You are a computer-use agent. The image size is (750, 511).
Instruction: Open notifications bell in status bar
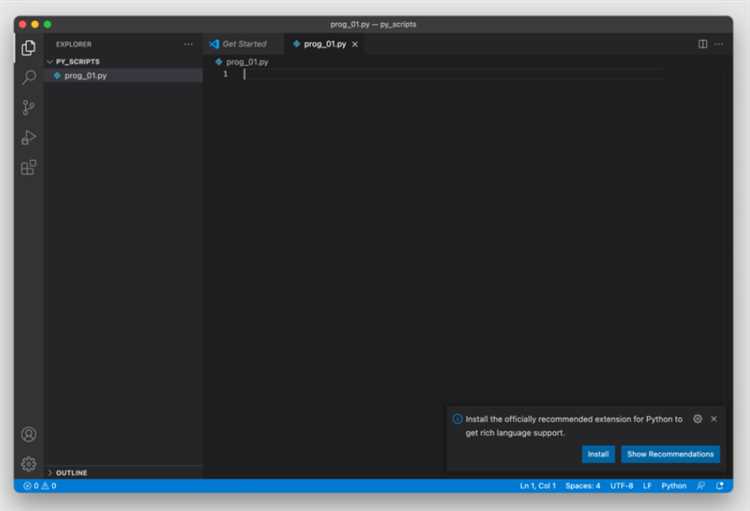[720, 486]
